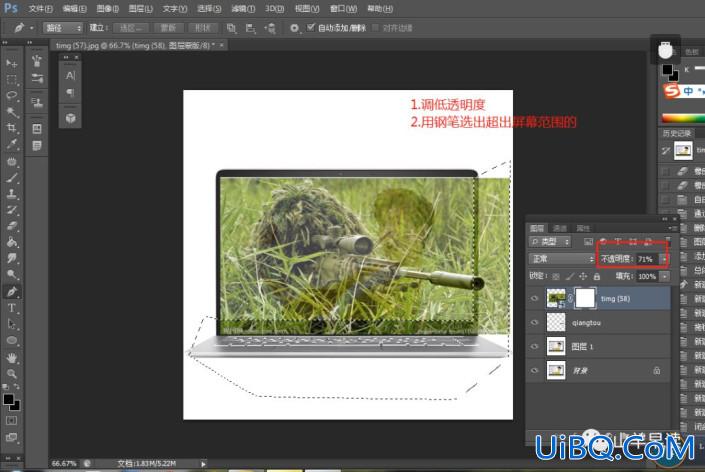Viewport: 705px width, 472px height.
Task: Select the Crop tool
Action: pyautogui.click(x=12, y=128)
